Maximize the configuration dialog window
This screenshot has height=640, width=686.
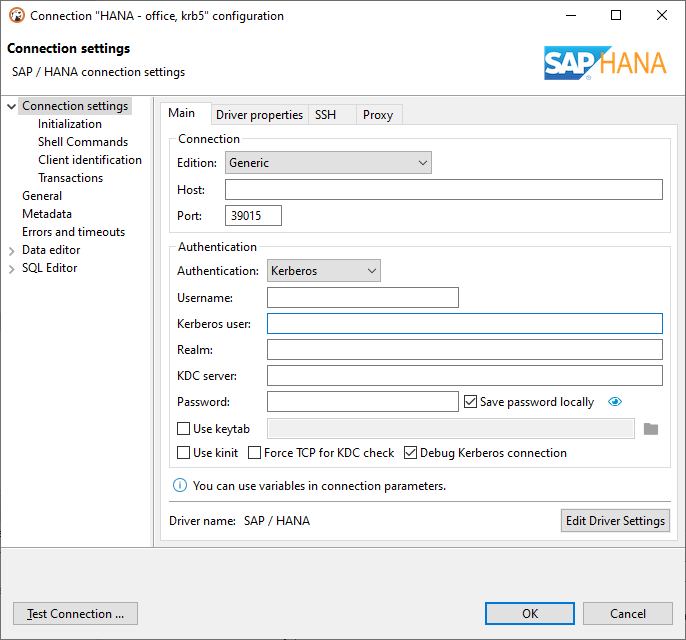pos(616,15)
